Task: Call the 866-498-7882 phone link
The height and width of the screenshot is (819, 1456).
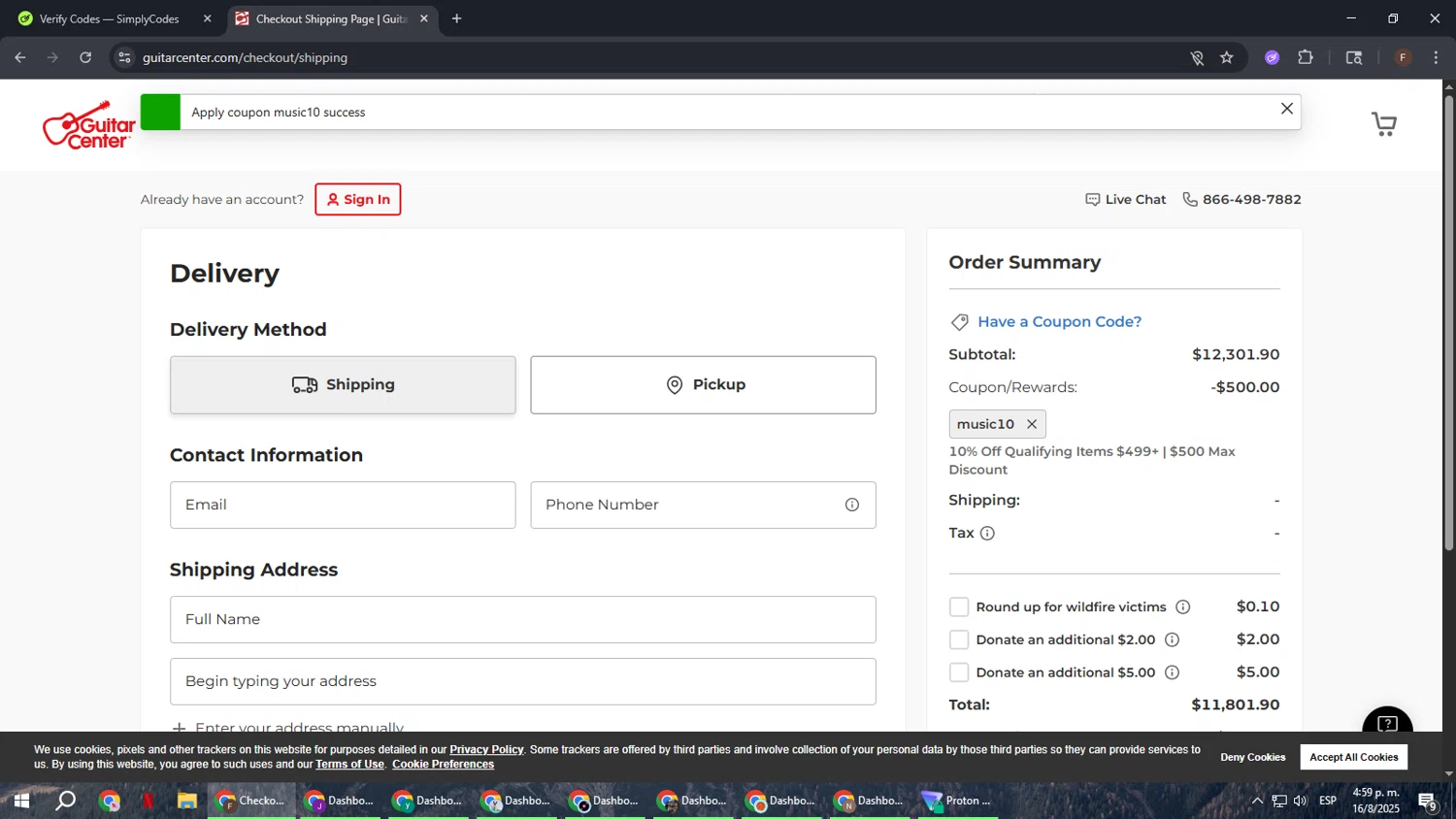Action: [x=1241, y=200]
